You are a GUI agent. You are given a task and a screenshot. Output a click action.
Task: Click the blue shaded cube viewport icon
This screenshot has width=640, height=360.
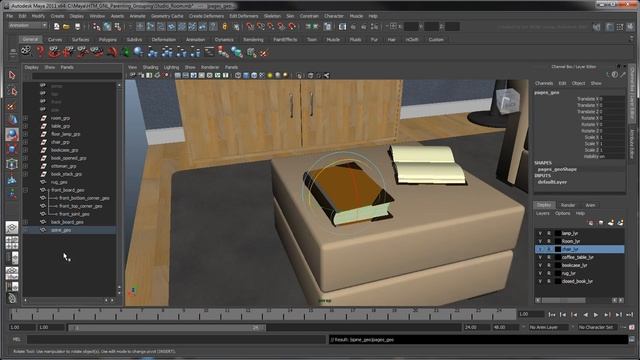click(x=246, y=76)
